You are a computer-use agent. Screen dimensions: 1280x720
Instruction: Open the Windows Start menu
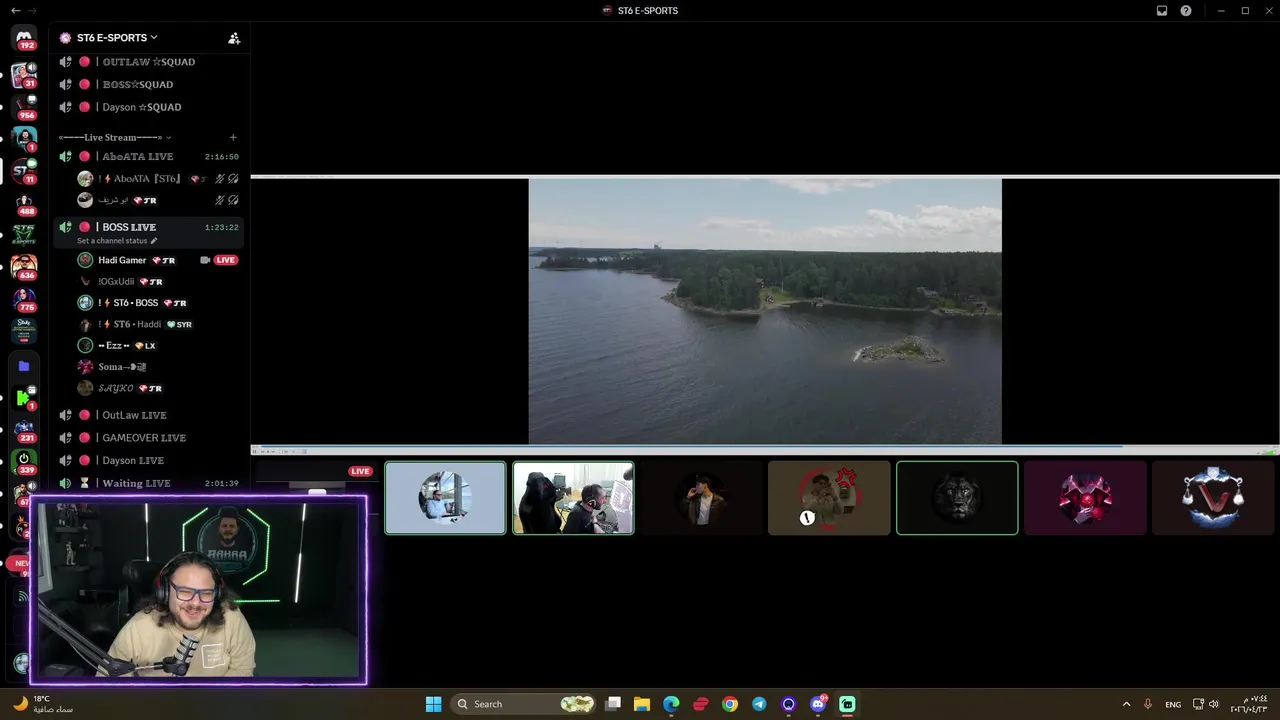[x=433, y=704]
